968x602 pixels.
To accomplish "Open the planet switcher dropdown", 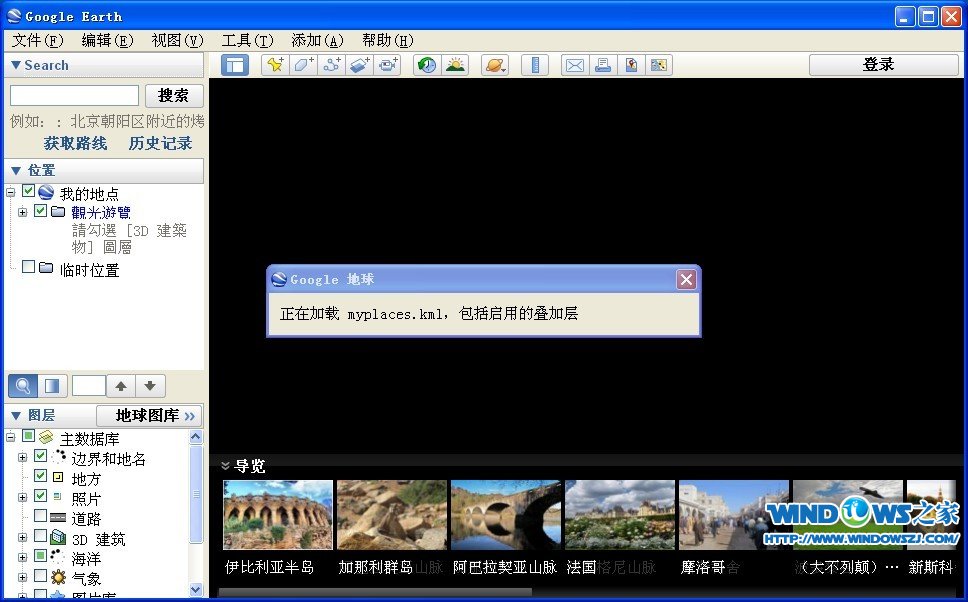I will click(495, 65).
